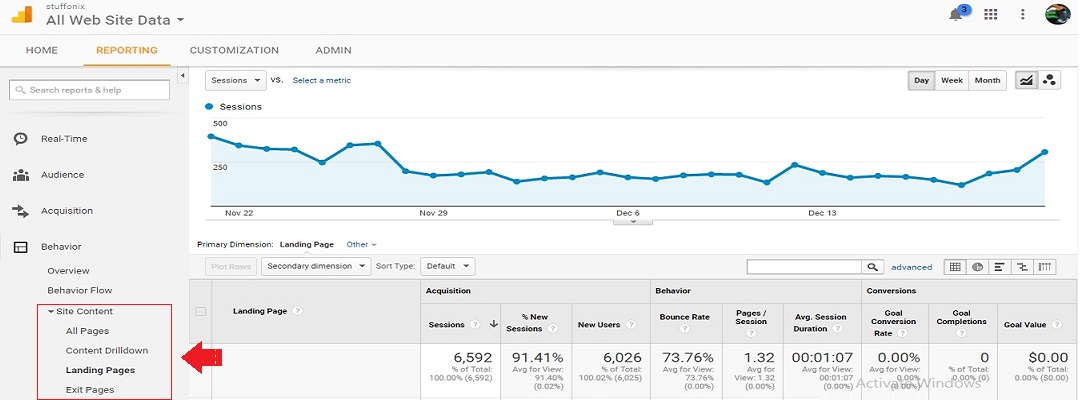1082x400 pixels.
Task: Collapse the left sidebar arrow
Action: click(182, 75)
